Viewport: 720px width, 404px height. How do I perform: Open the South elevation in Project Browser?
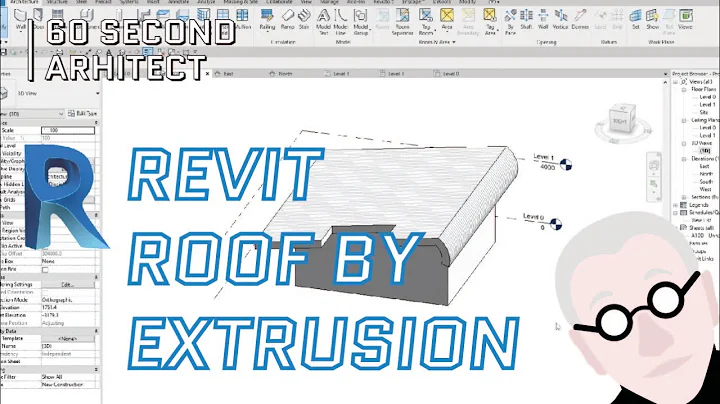[x=706, y=182]
